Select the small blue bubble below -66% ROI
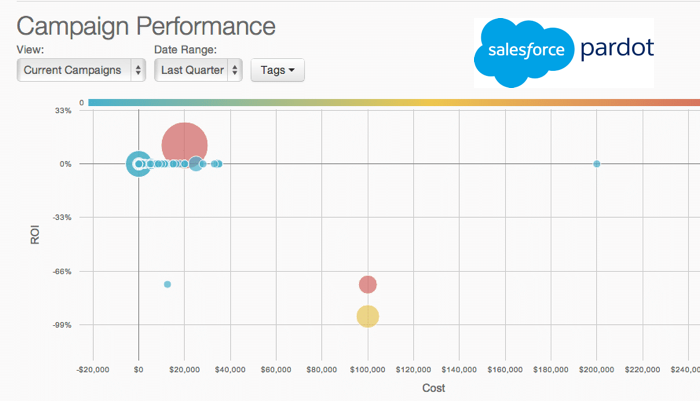 [x=167, y=284]
